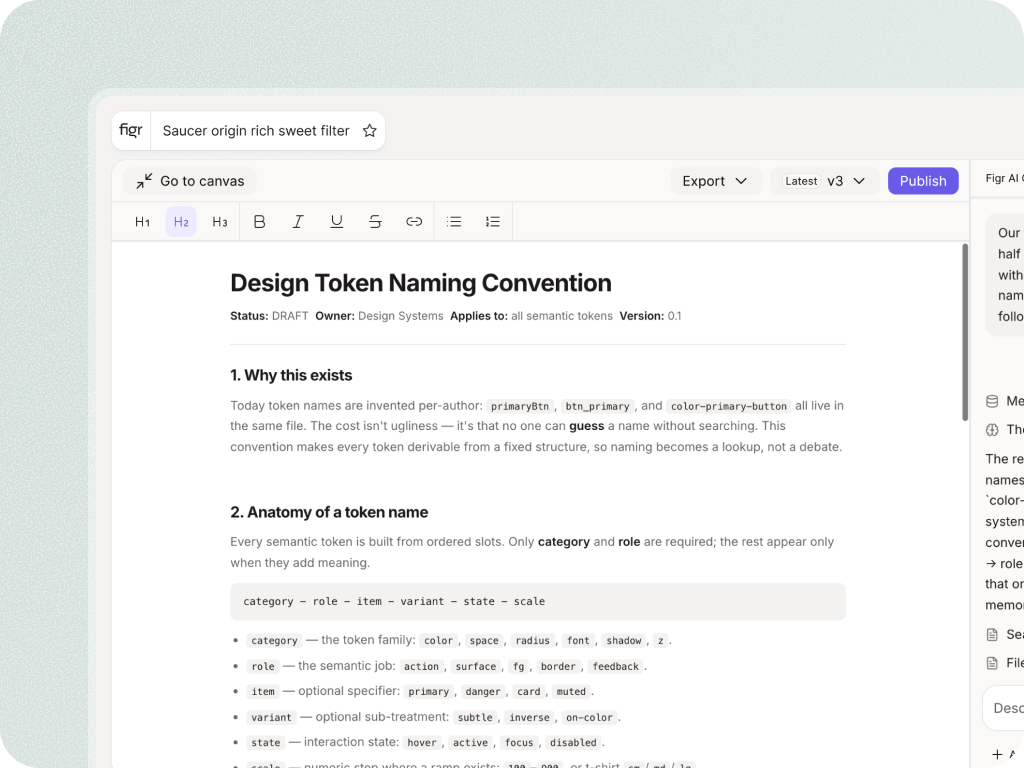Open the Export dropdown

tap(716, 181)
